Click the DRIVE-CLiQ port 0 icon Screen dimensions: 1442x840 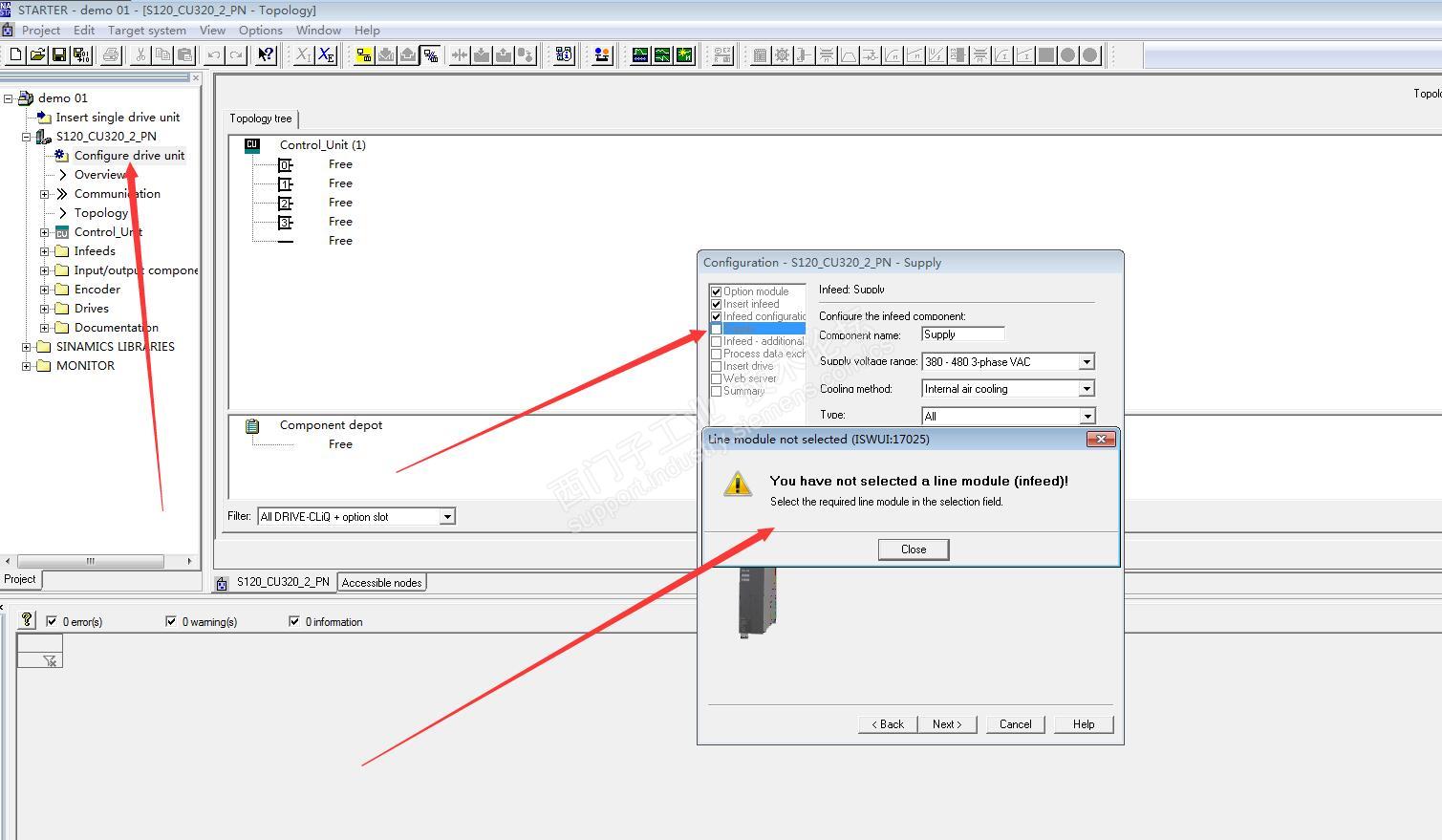click(285, 164)
